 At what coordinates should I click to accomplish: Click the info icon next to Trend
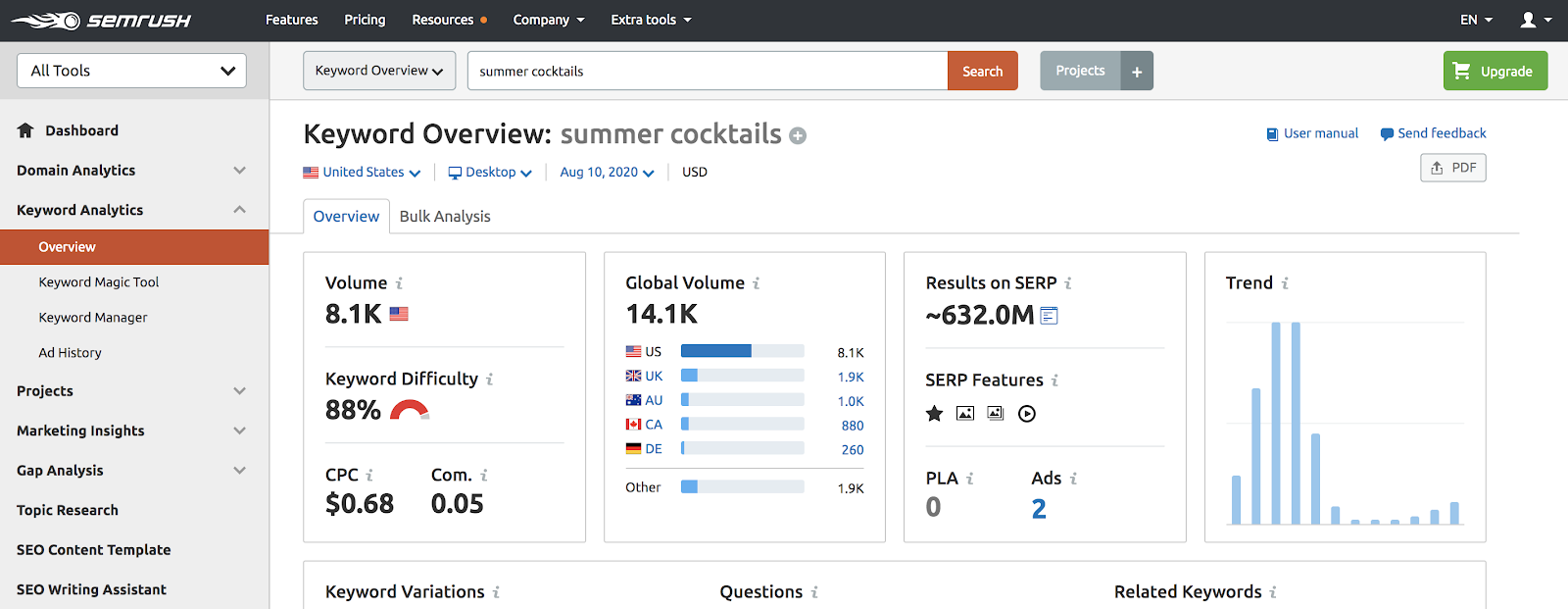(1285, 283)
